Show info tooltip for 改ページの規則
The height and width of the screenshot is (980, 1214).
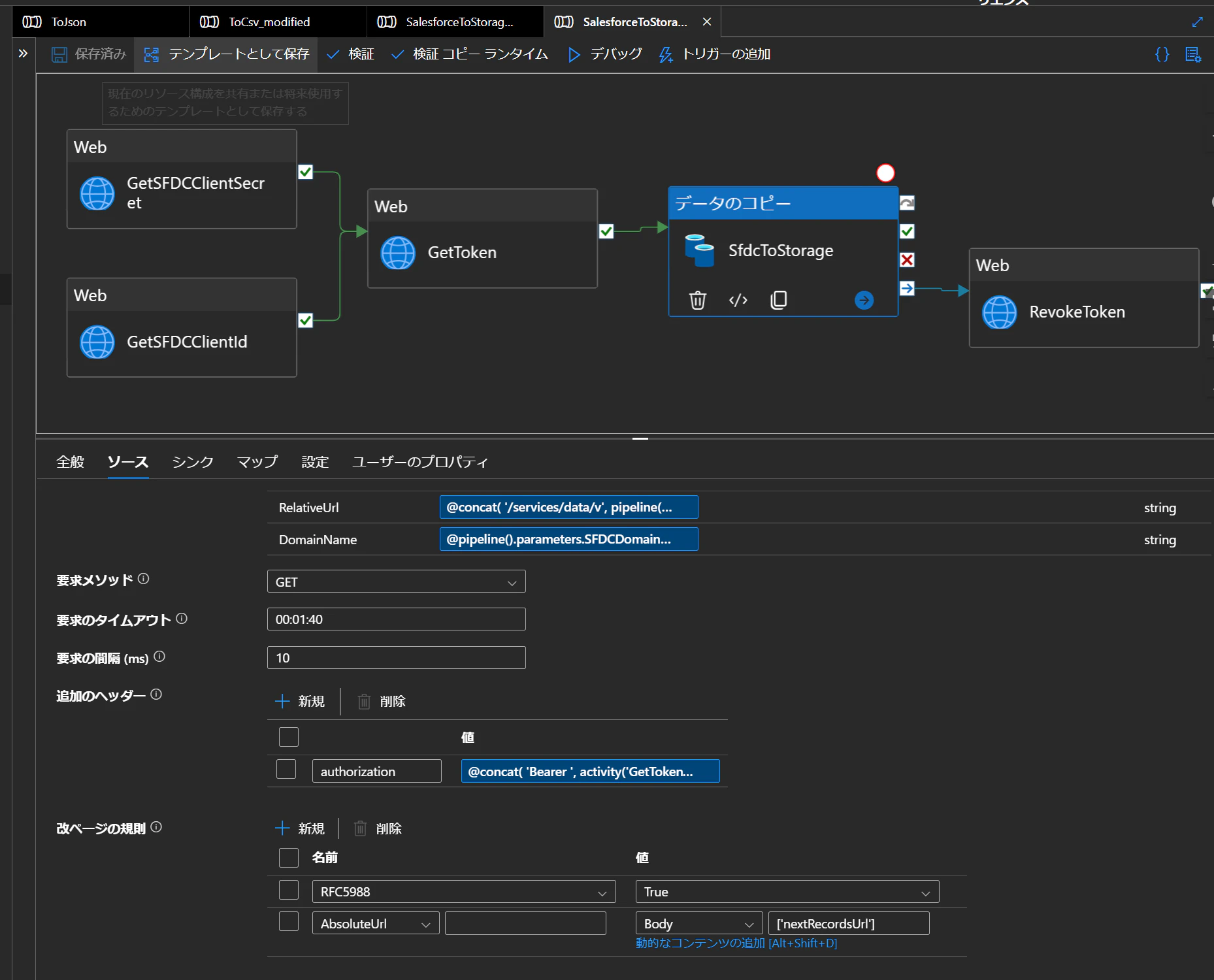[x=156, y=827]
